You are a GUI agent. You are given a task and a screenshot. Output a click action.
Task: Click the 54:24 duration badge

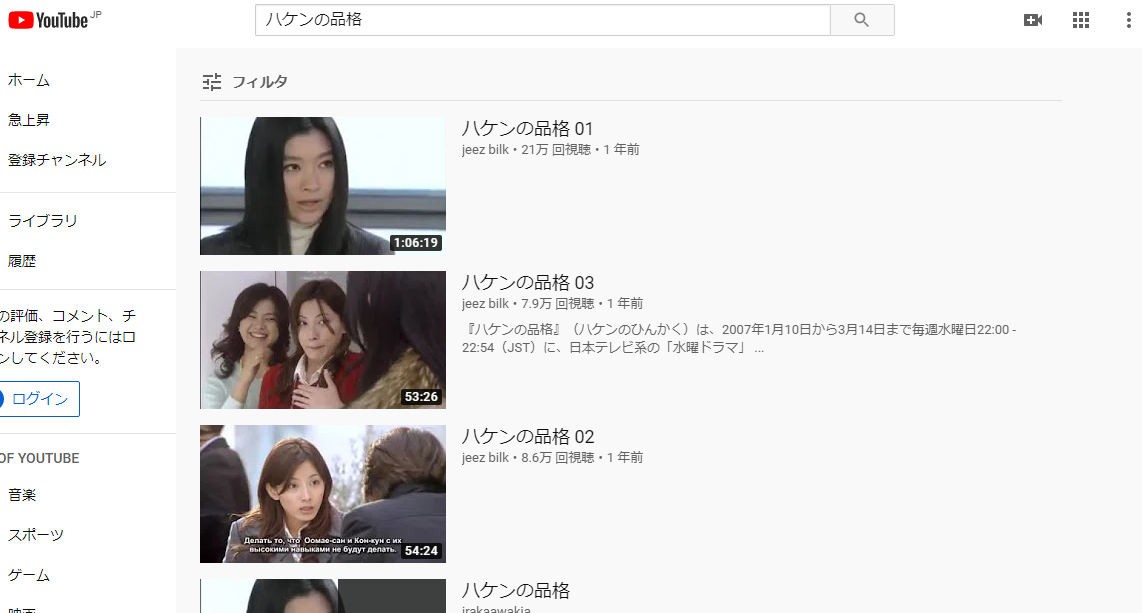click(x=422, y=551)
